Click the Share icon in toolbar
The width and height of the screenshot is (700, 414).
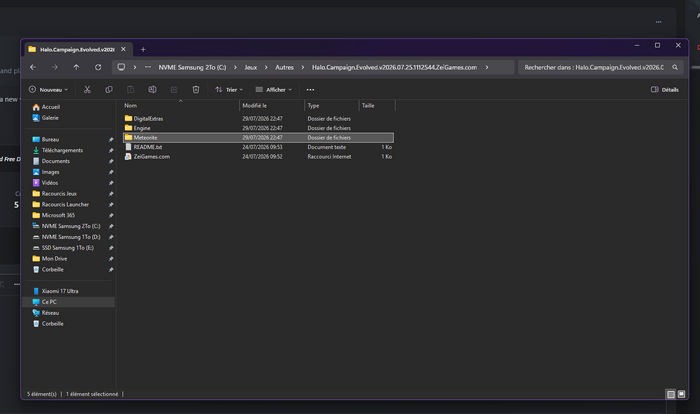click(x=174, y=90)
